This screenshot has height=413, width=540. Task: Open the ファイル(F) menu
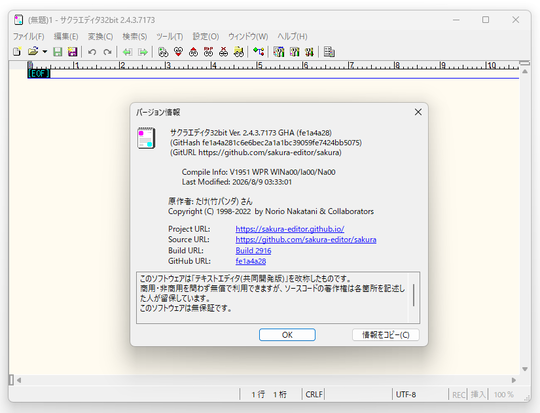tap(29, 37)
